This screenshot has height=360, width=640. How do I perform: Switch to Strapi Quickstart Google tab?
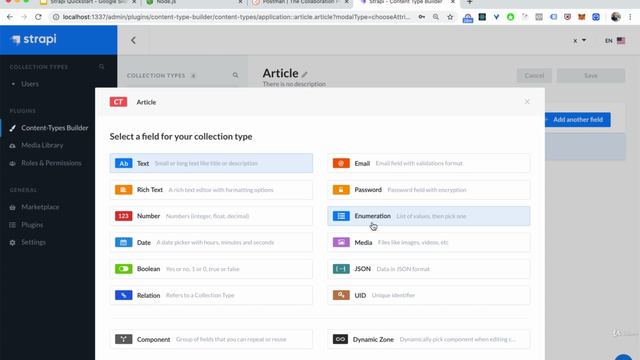coord(88,2)
